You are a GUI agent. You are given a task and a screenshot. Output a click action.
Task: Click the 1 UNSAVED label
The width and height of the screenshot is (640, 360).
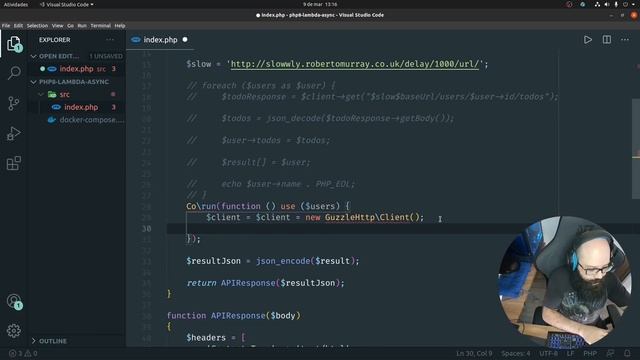tap(106, 56)
